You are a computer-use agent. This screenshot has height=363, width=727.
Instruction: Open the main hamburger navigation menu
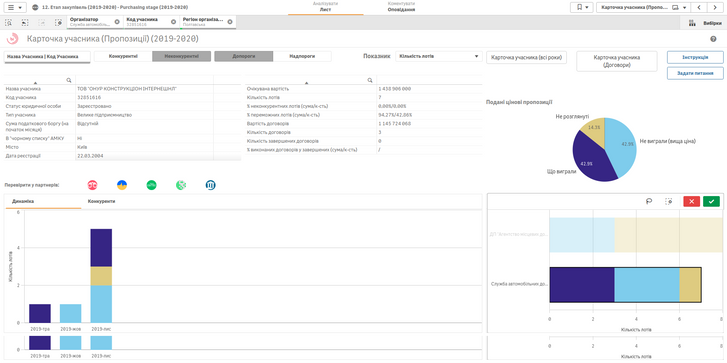pos(15,7)
